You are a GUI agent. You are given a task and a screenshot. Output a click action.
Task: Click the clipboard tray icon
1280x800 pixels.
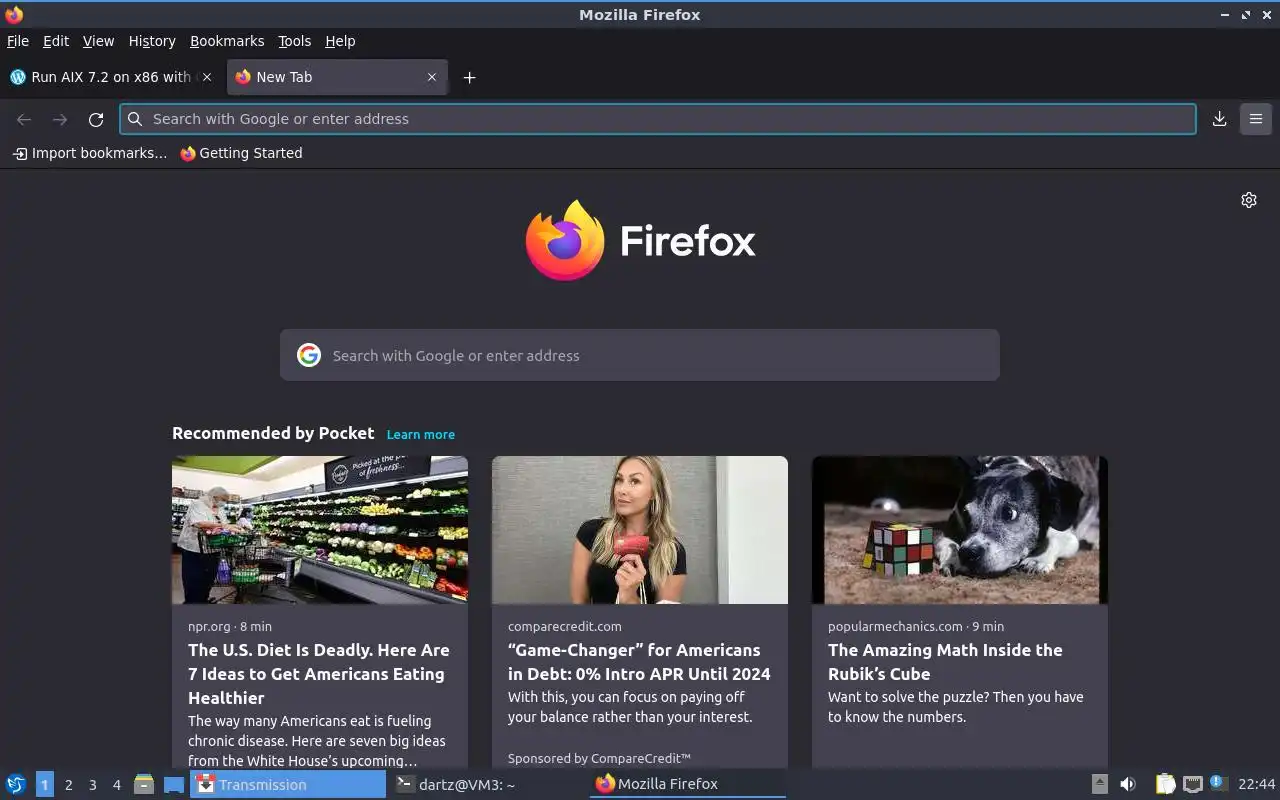(x=1166, y=785)
